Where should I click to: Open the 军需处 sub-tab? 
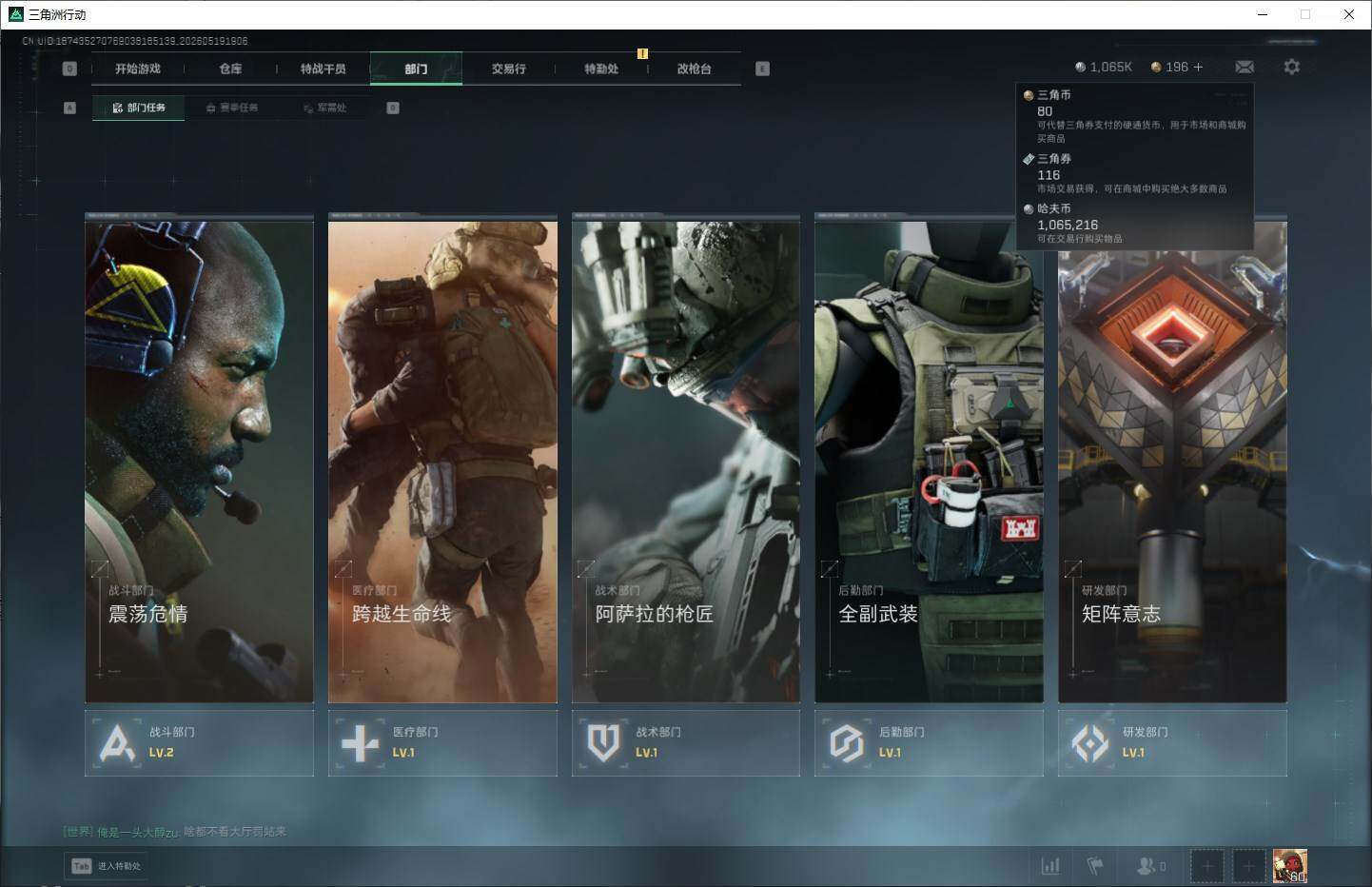pos(325,108)
